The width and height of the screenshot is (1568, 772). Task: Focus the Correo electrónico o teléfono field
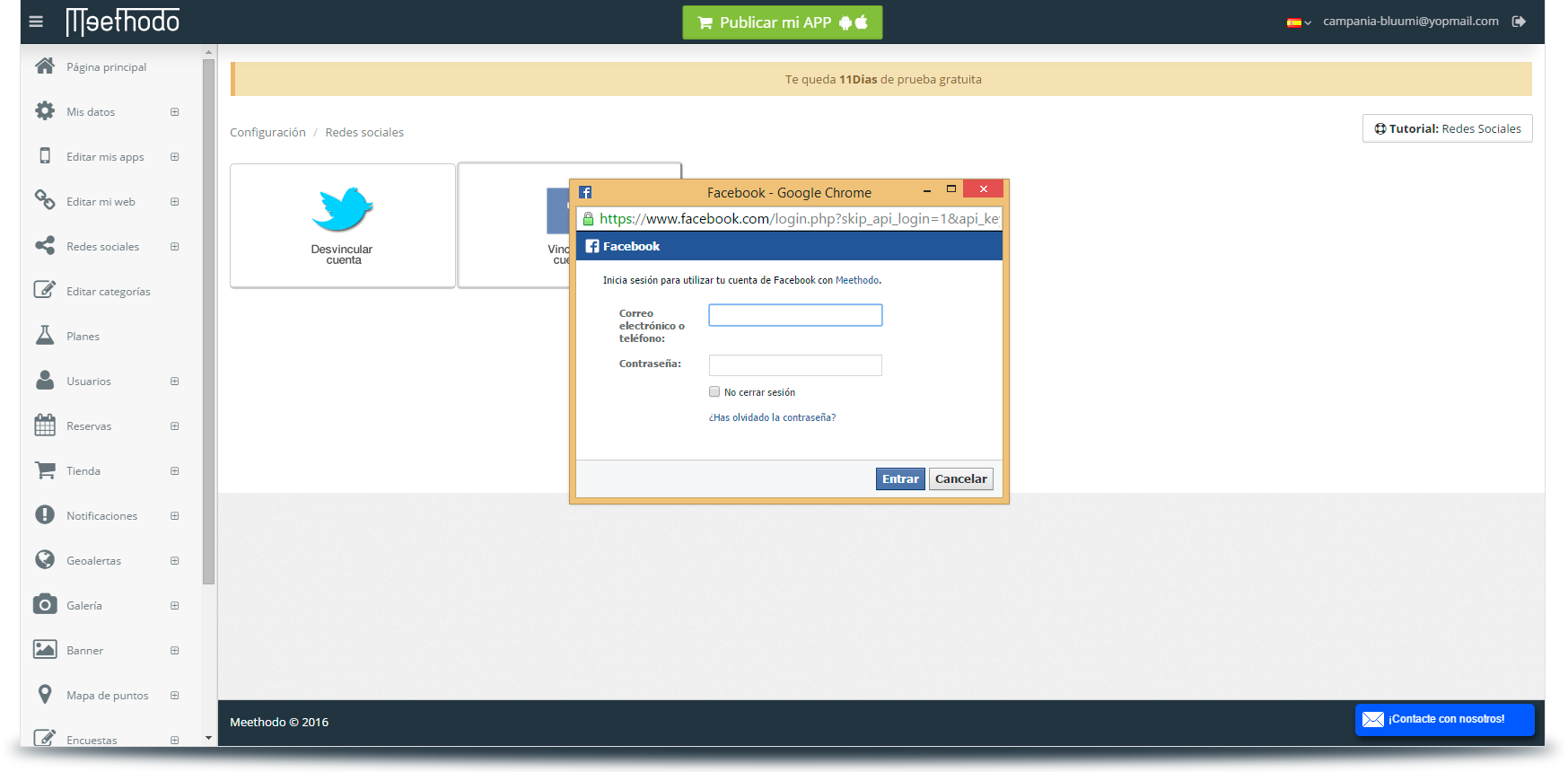(x=795, y=315)
